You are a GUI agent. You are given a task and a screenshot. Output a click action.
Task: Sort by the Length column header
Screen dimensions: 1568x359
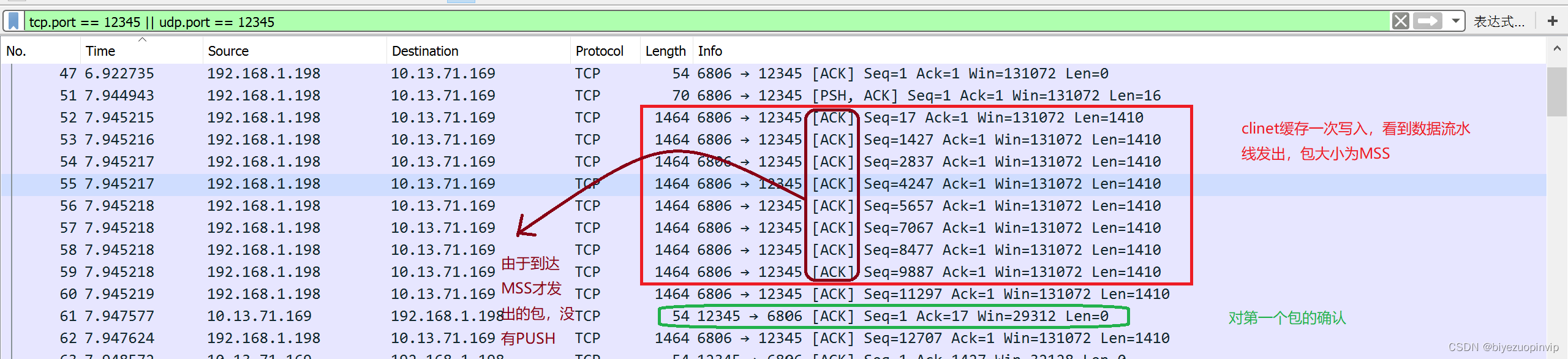click(666, 51)
